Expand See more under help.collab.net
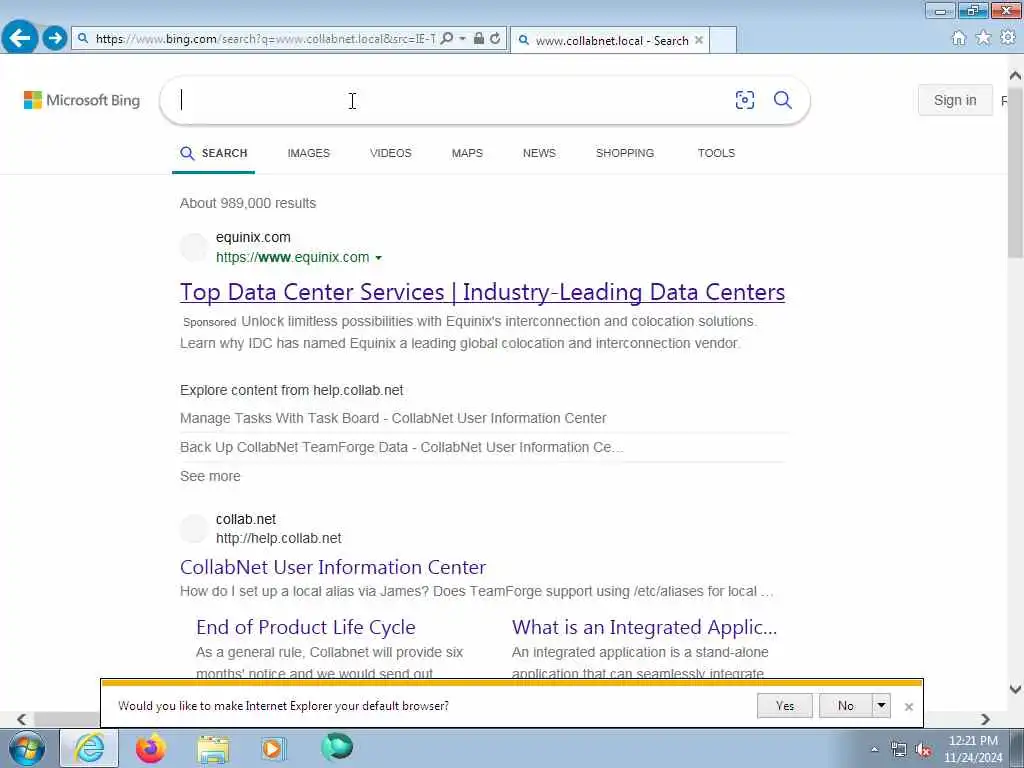The image size is (1024, 768). click(x=210, y=476)
